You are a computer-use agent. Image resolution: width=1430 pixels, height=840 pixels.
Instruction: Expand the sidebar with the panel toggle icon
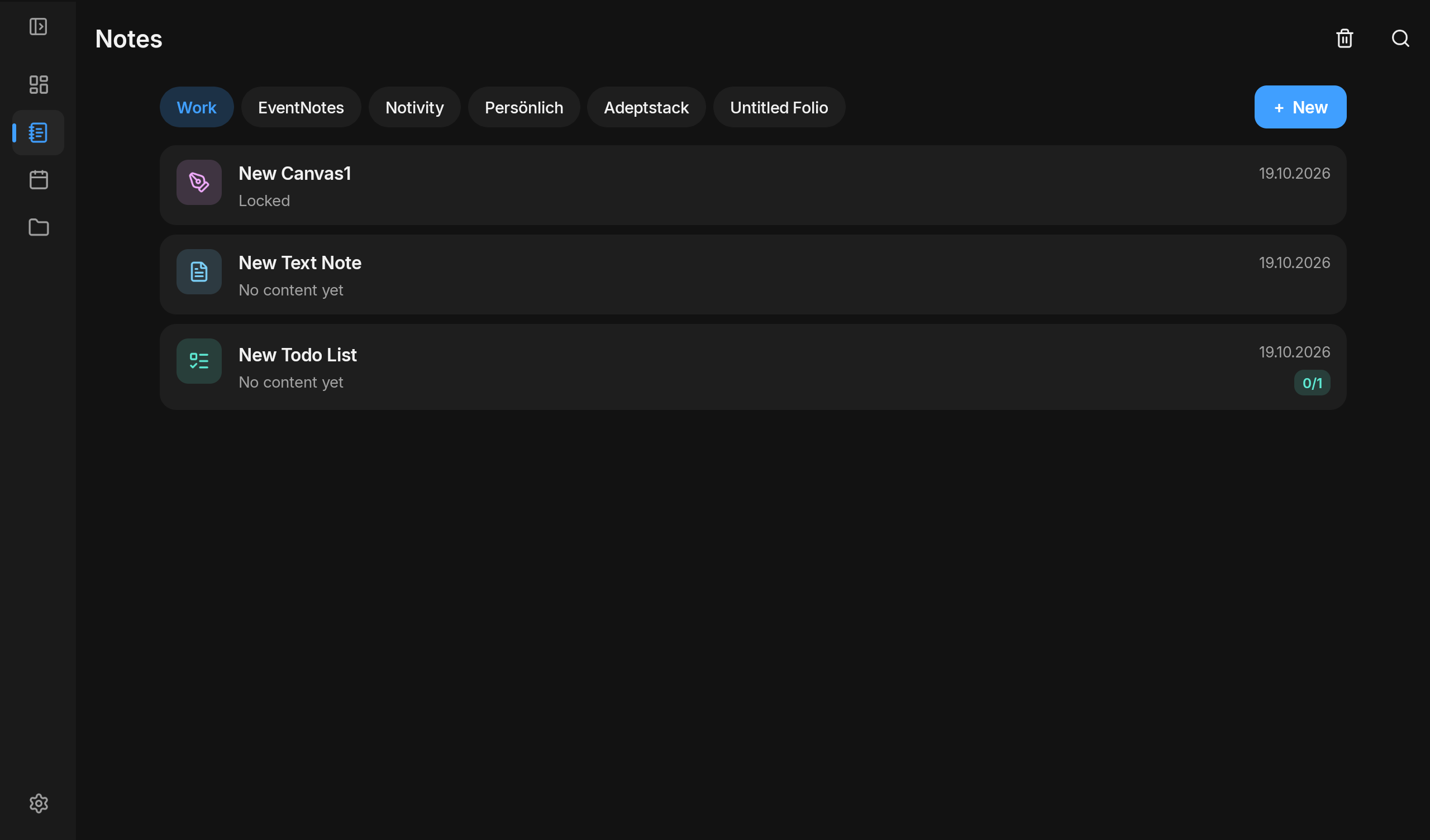38,27
